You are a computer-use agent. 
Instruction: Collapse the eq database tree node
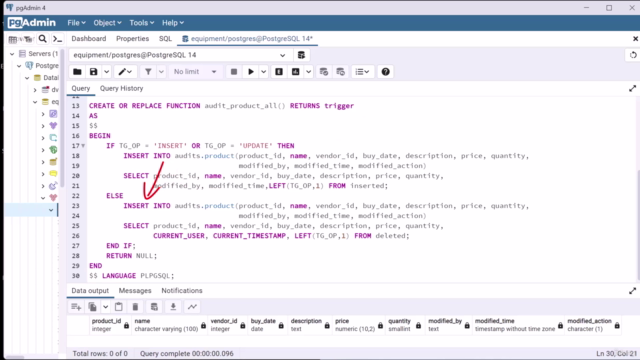pyautogui.click(x=35, y=102)
